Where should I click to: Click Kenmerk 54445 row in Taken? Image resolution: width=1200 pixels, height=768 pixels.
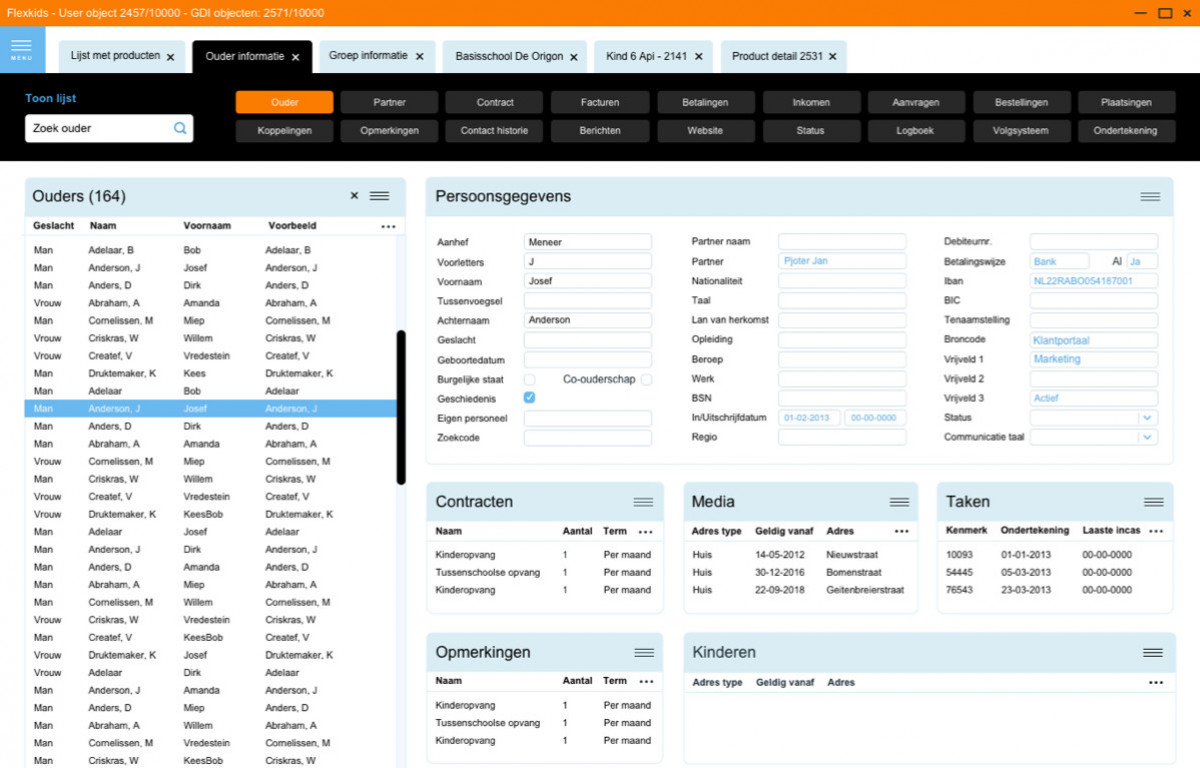click(x=1055, y=573)
